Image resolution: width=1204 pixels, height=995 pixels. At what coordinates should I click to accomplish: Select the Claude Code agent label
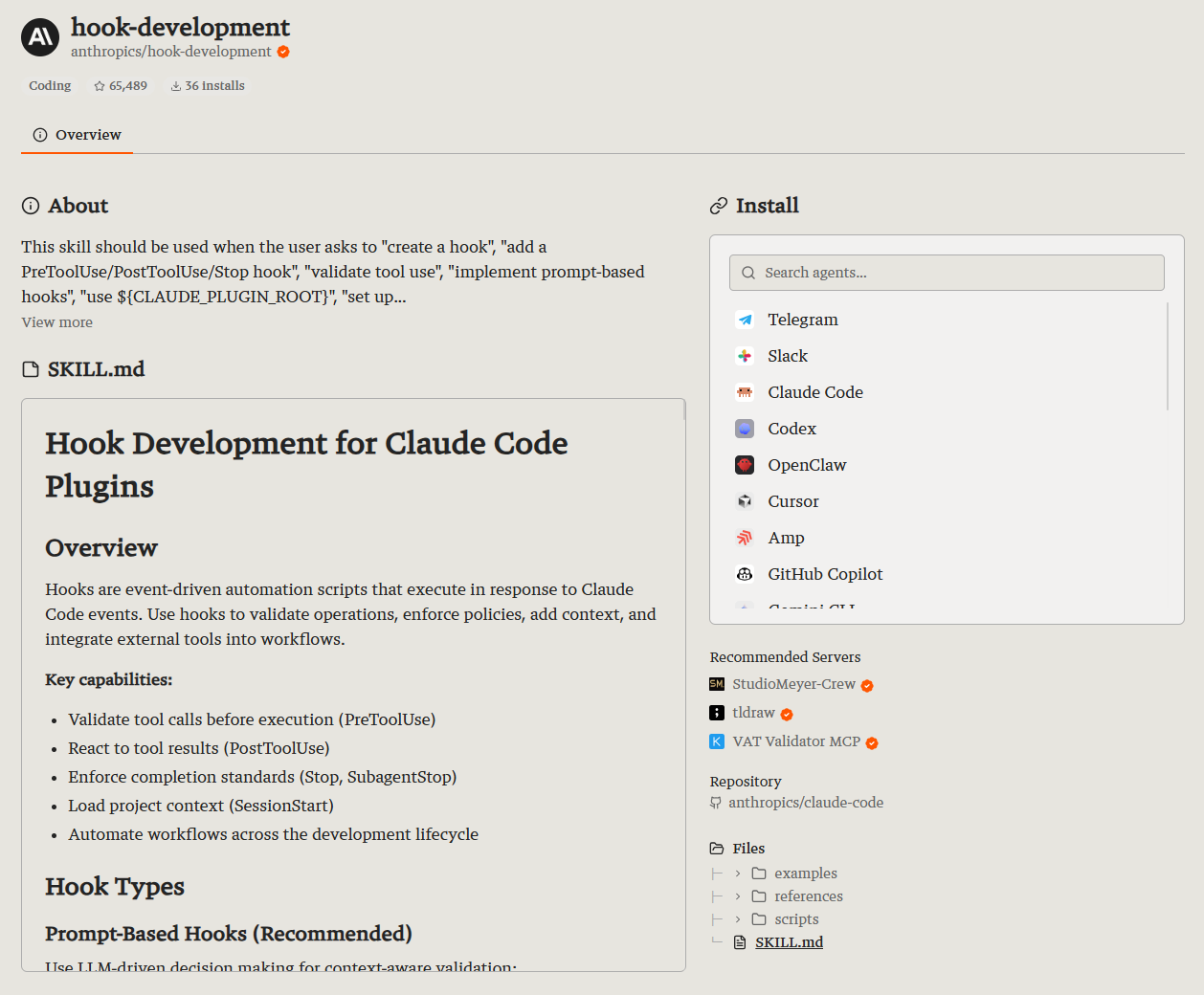(815, 392)
